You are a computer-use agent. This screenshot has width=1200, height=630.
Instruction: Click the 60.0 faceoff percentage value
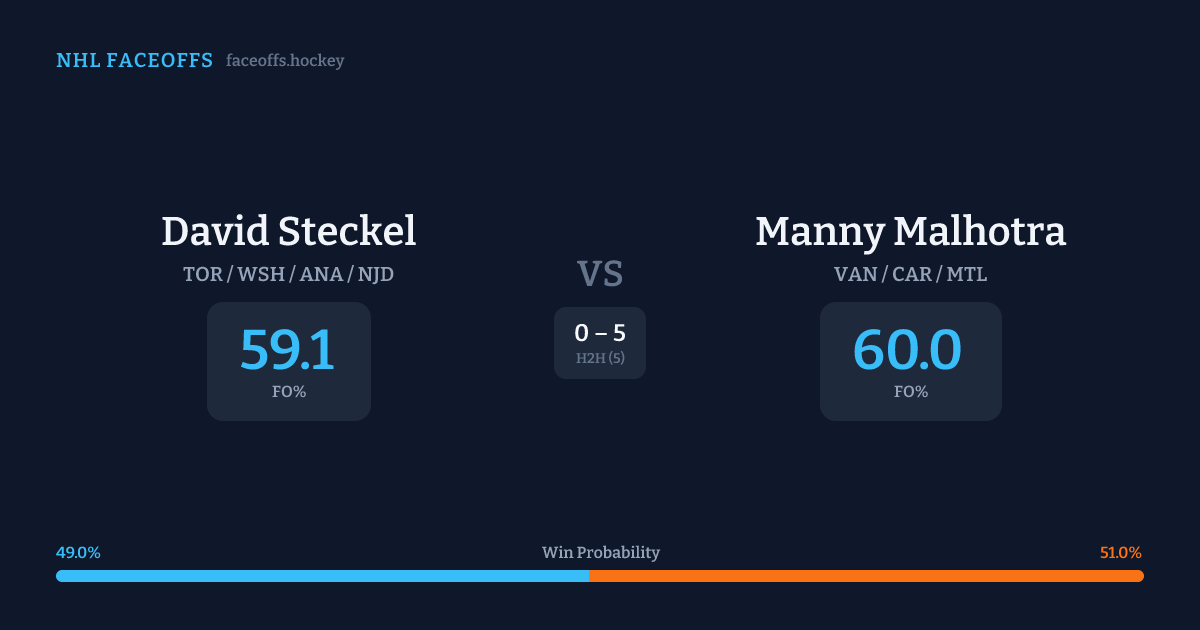pos(907,350)
